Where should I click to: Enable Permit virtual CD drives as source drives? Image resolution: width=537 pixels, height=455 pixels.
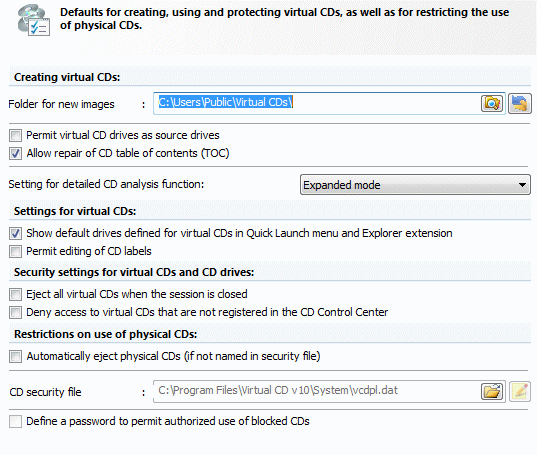point(15,135)
